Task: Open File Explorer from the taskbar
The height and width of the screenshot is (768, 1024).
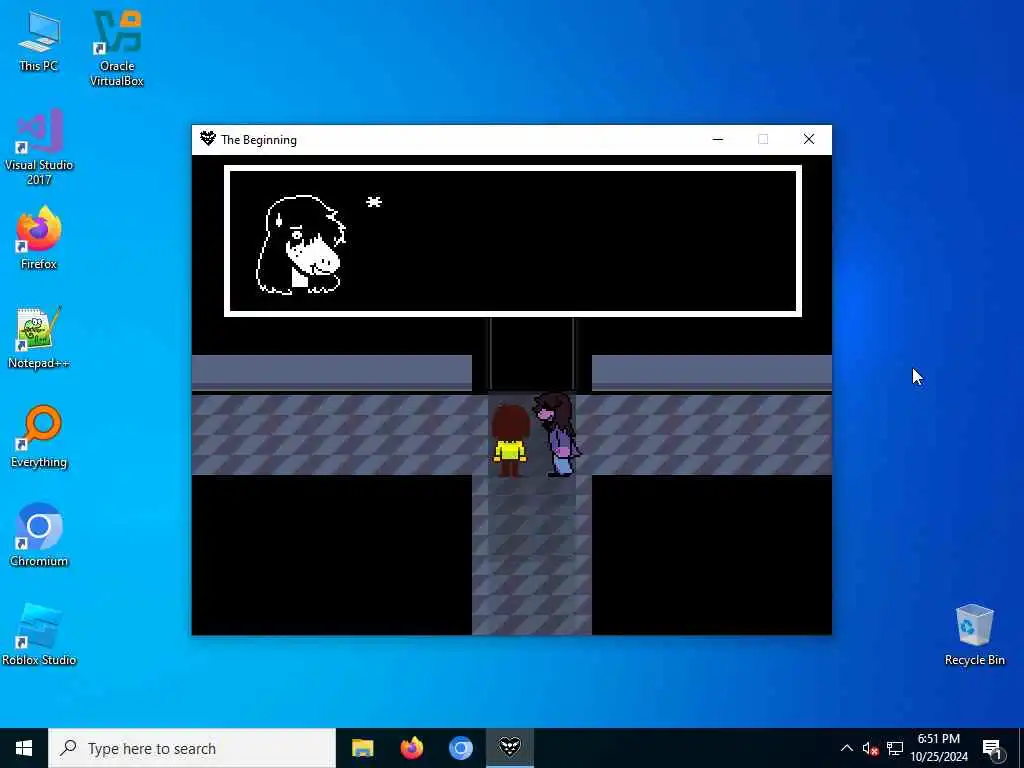Action: 362,748
